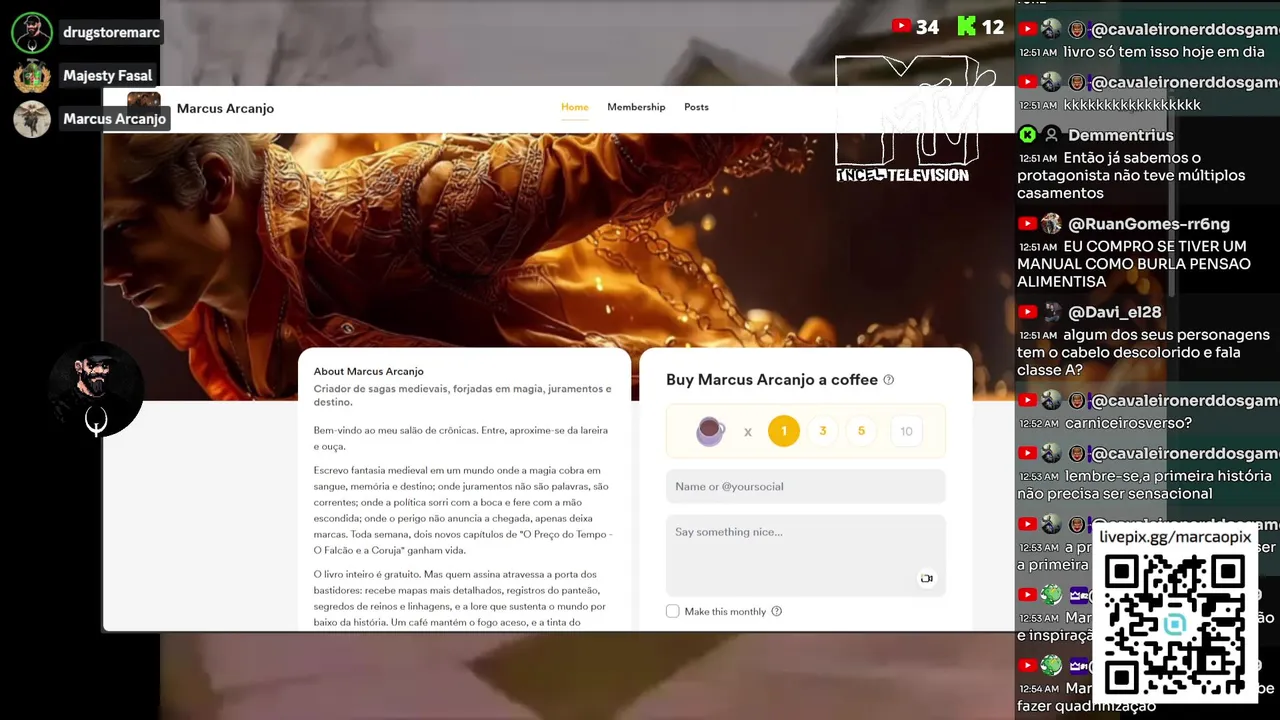Click the avatar beside @RuanGomes-rr6ng
The width and height of the screenshot is (1280, 720).
(x=1051, y=224)
